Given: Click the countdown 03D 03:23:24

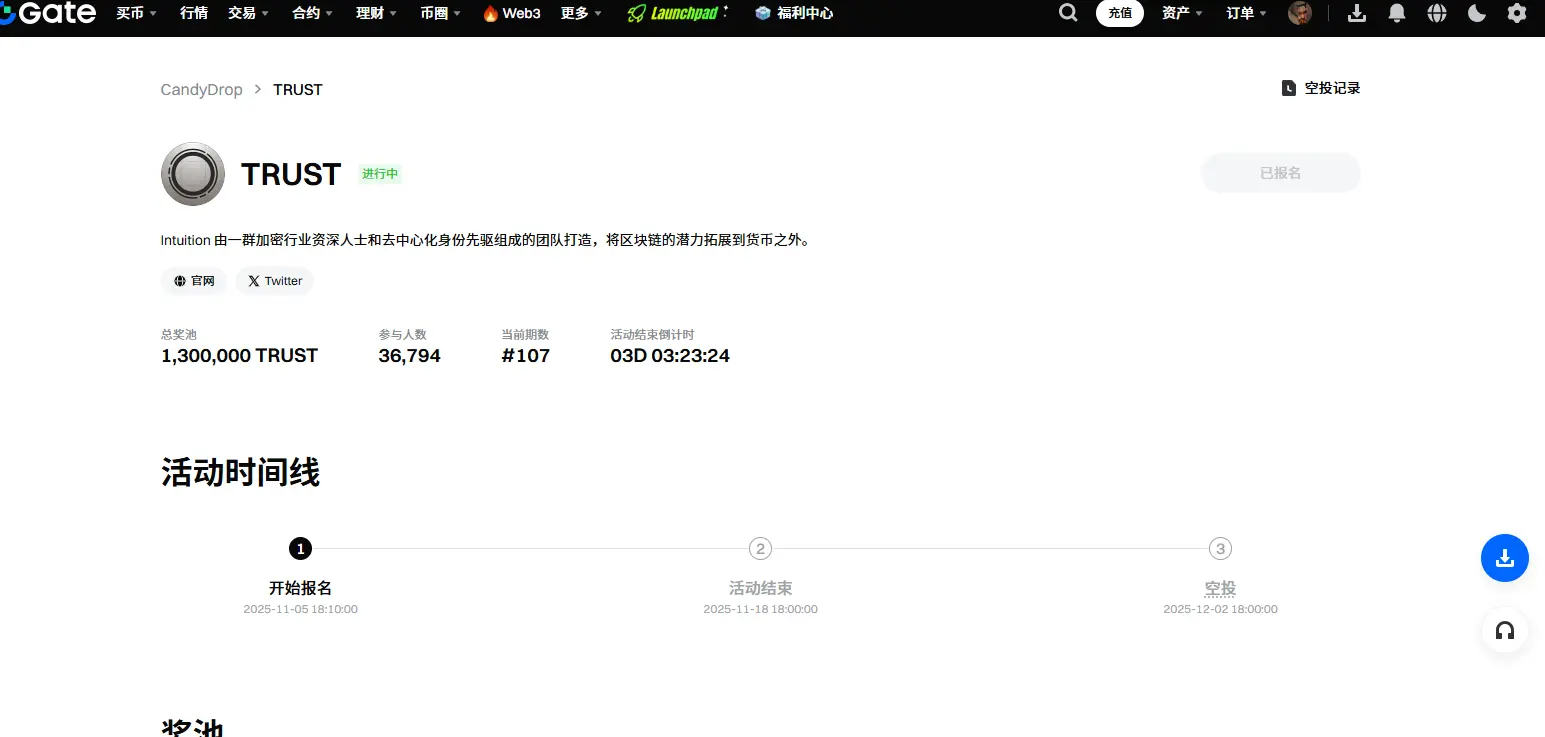Looking at the screenshot, I should (670, 356).
